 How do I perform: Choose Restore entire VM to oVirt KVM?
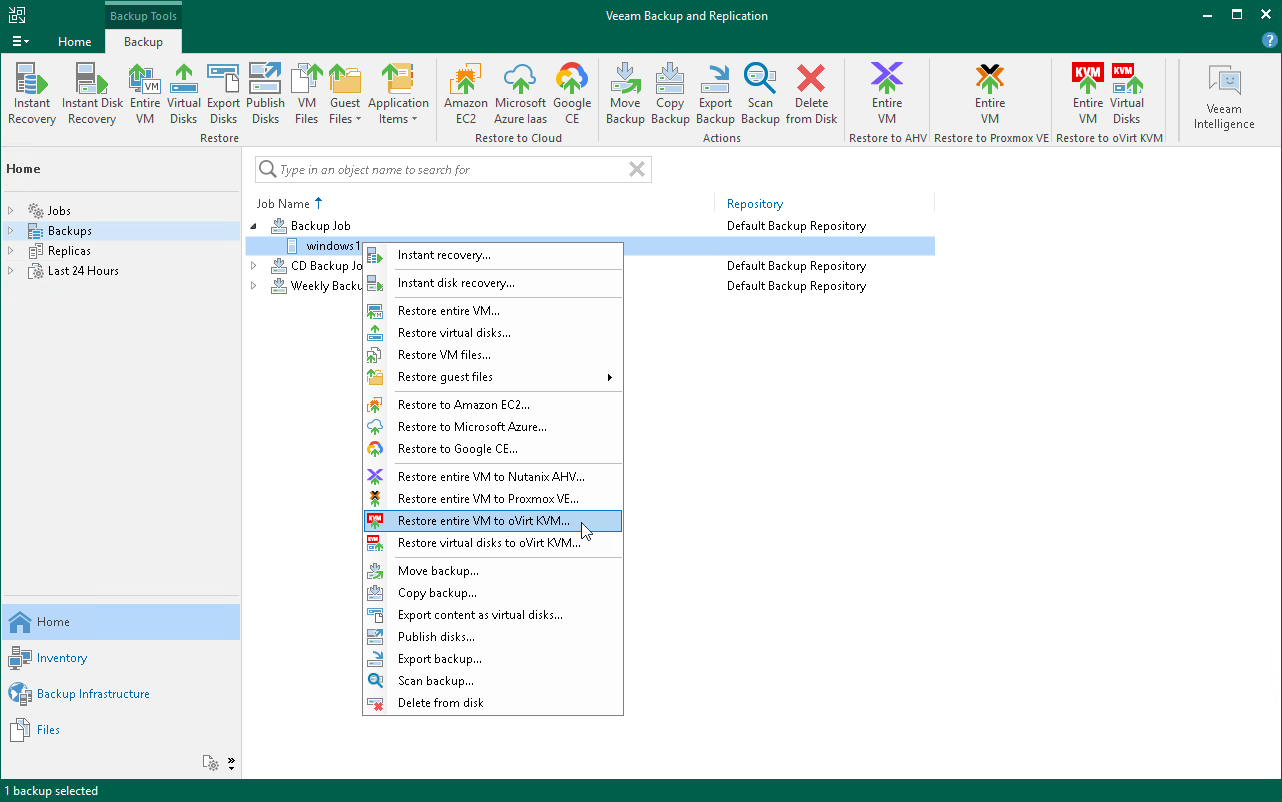[493, 521]
